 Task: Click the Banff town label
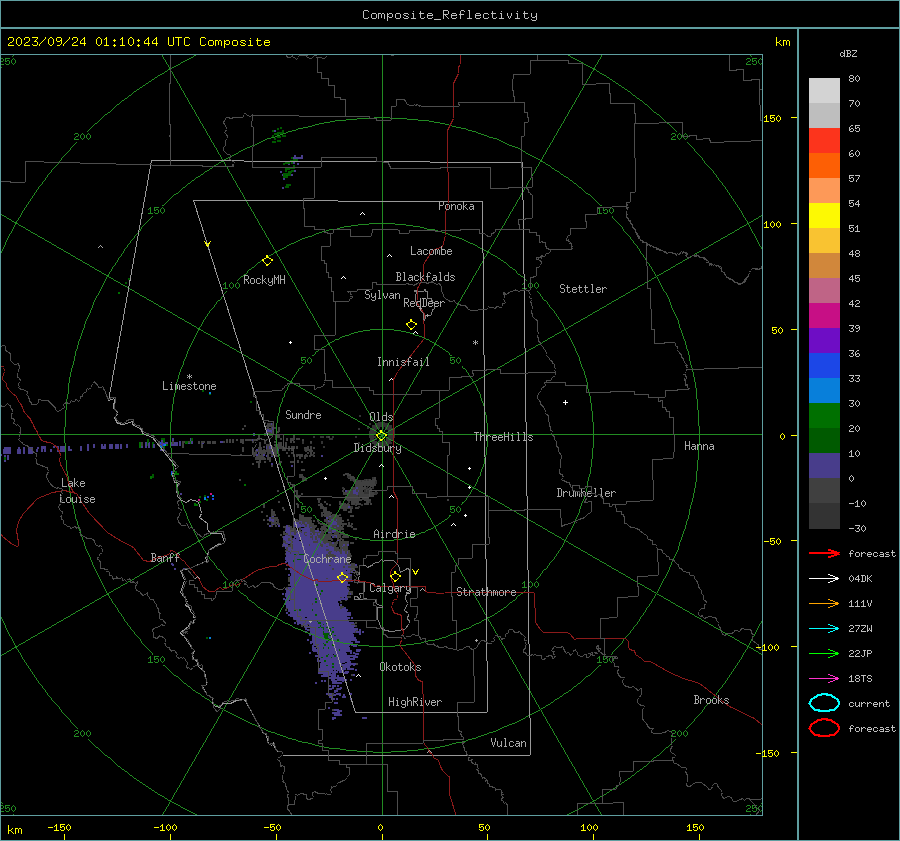[x=165, y=557]
